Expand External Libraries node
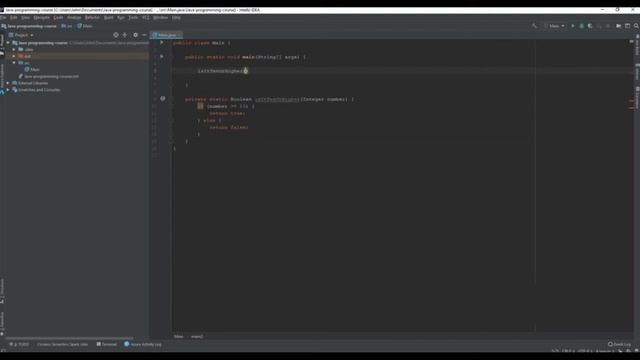This screenshot has width=640, height=360. (8, 83)
